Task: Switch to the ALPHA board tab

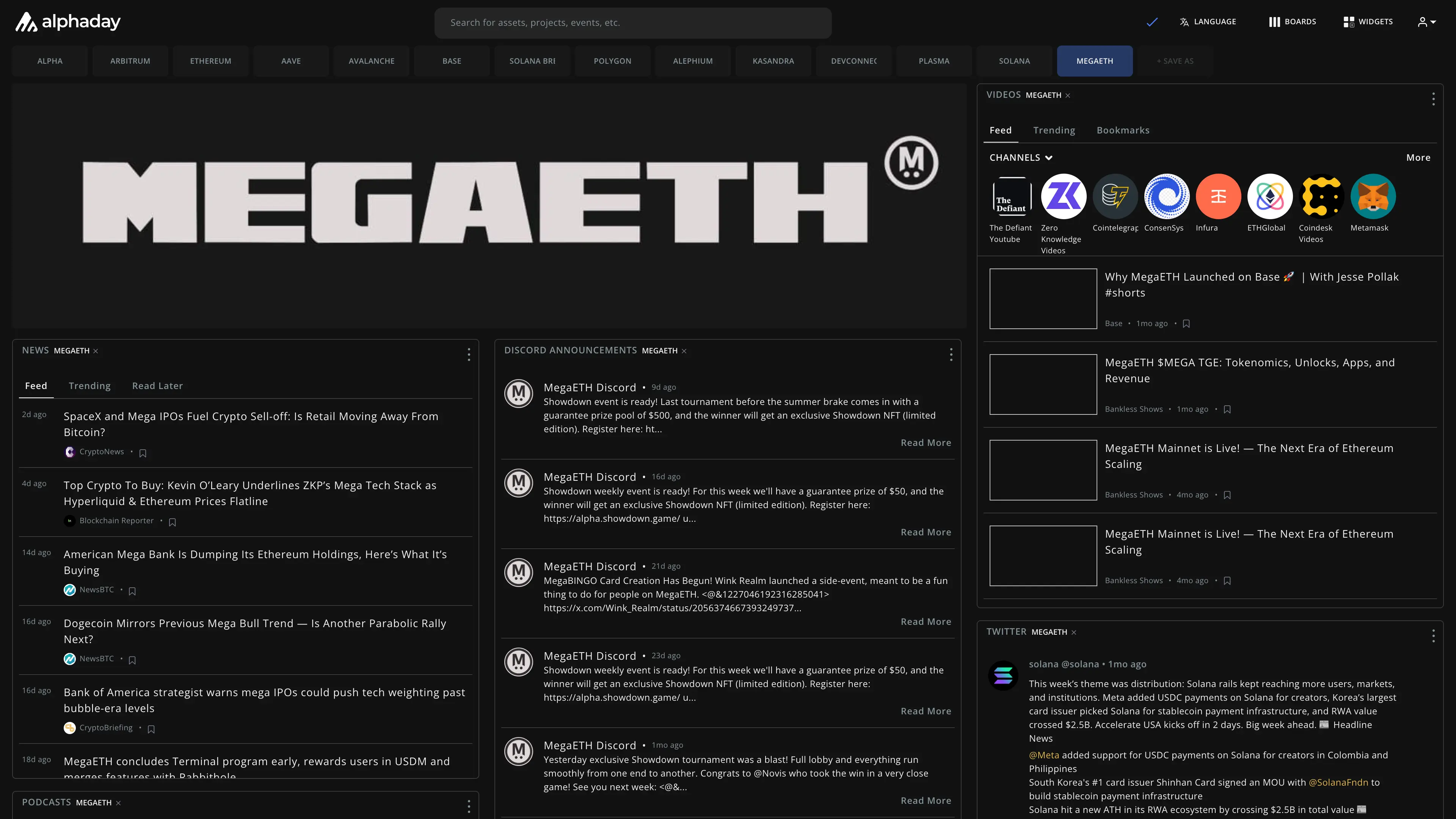Action: click(x=50, y=61)
